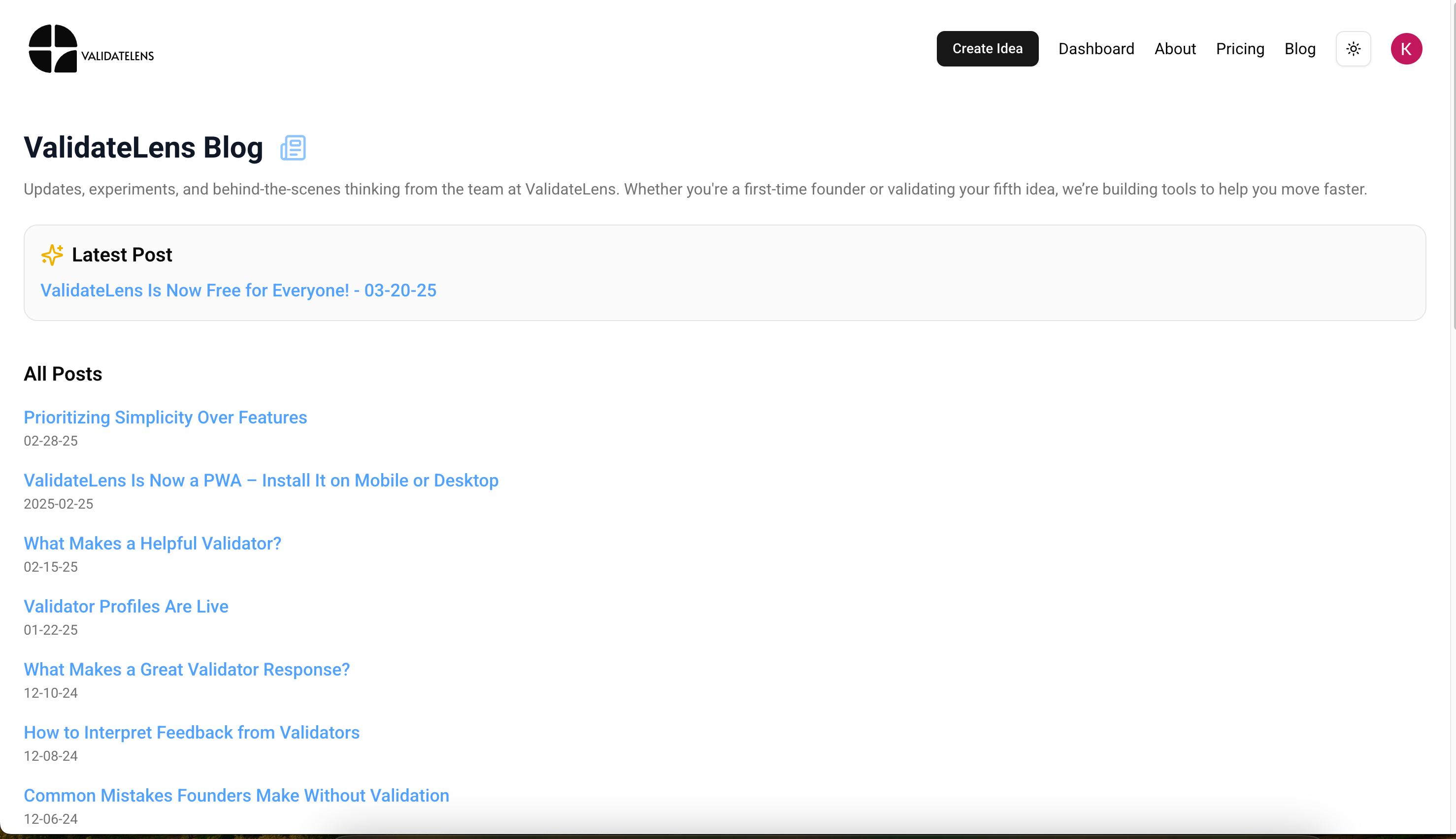Open Prioritizing Simplicity Over Features post

[x=165, y=417]
